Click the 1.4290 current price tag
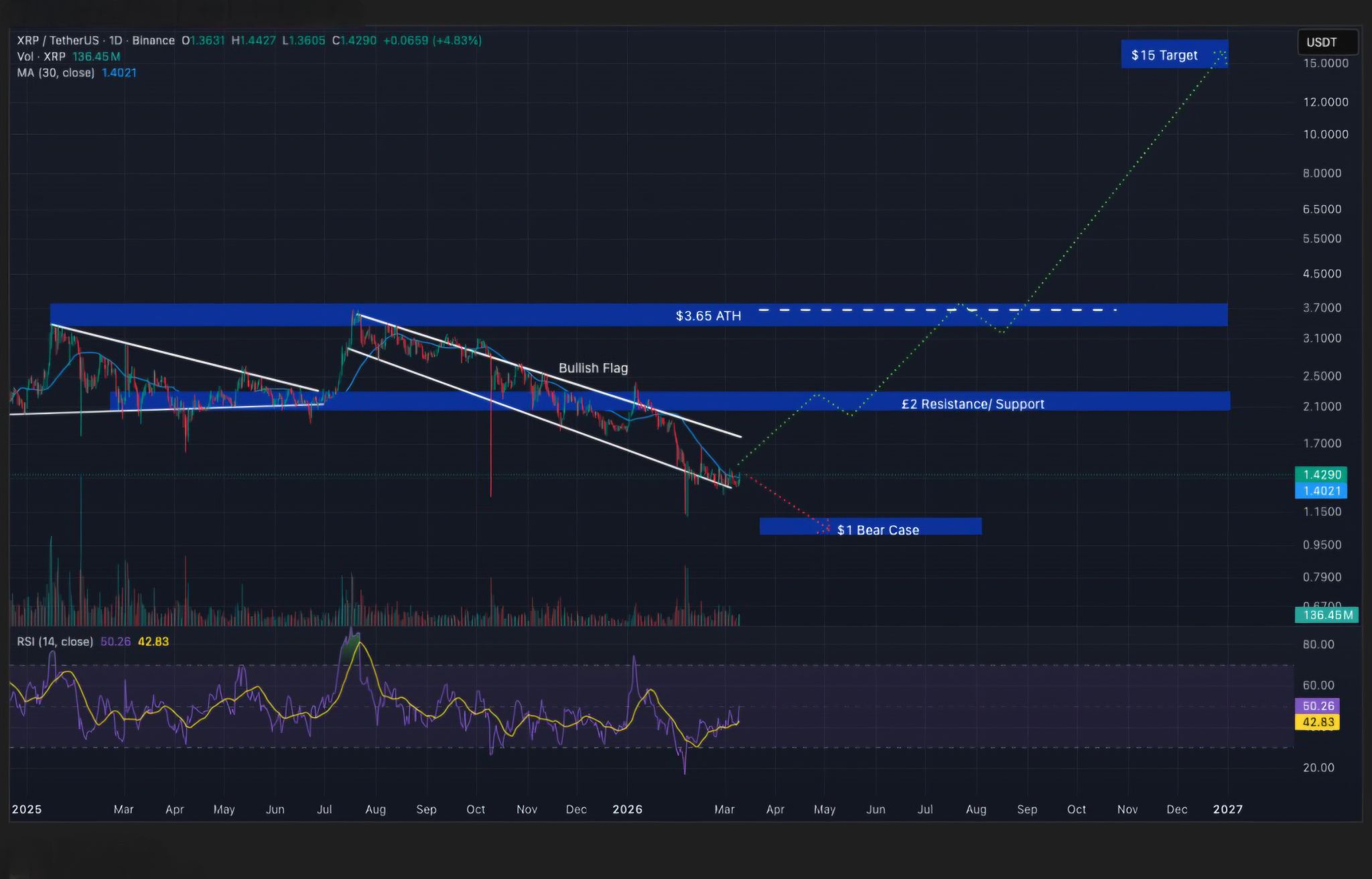This screenshot has height=879, width=1372. coord(1321,474)
